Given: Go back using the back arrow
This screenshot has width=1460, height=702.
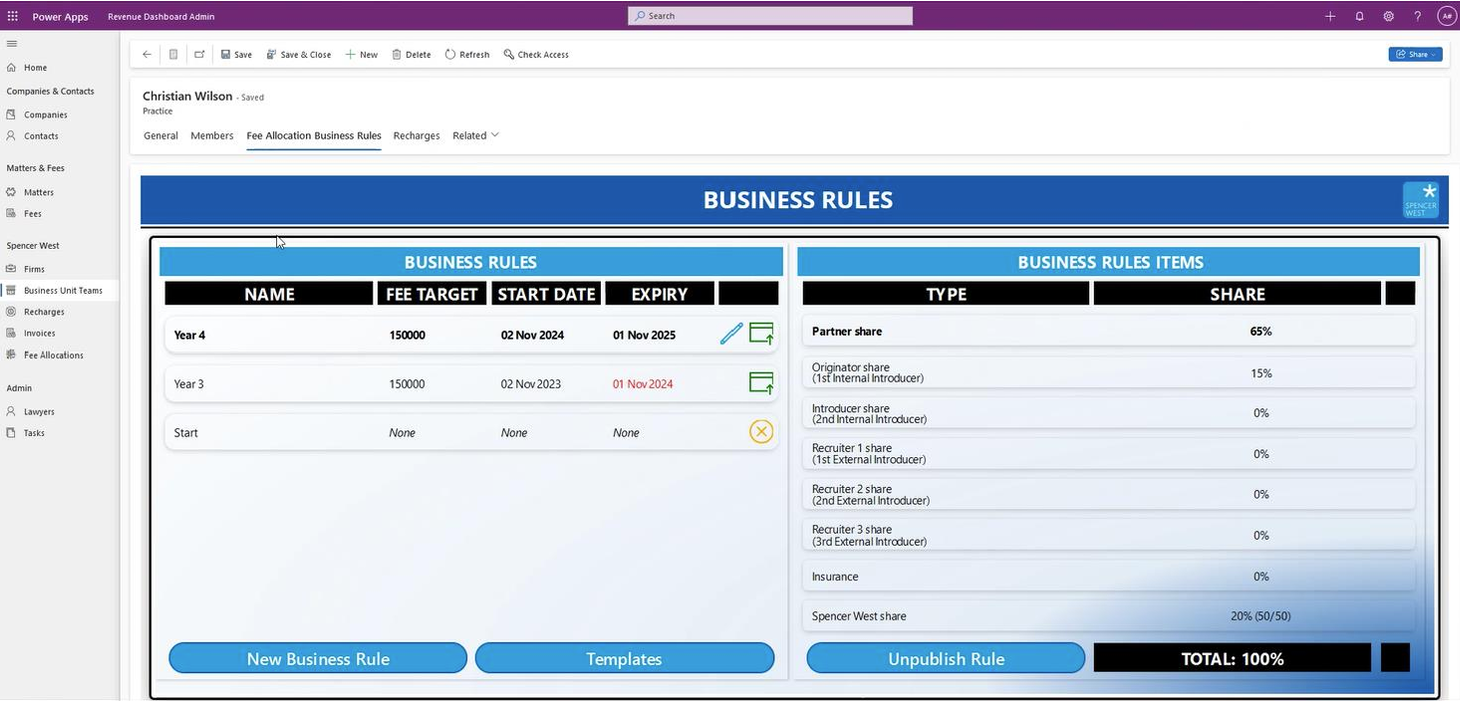Looking at the screenshot, I should (x=147, y=54).
